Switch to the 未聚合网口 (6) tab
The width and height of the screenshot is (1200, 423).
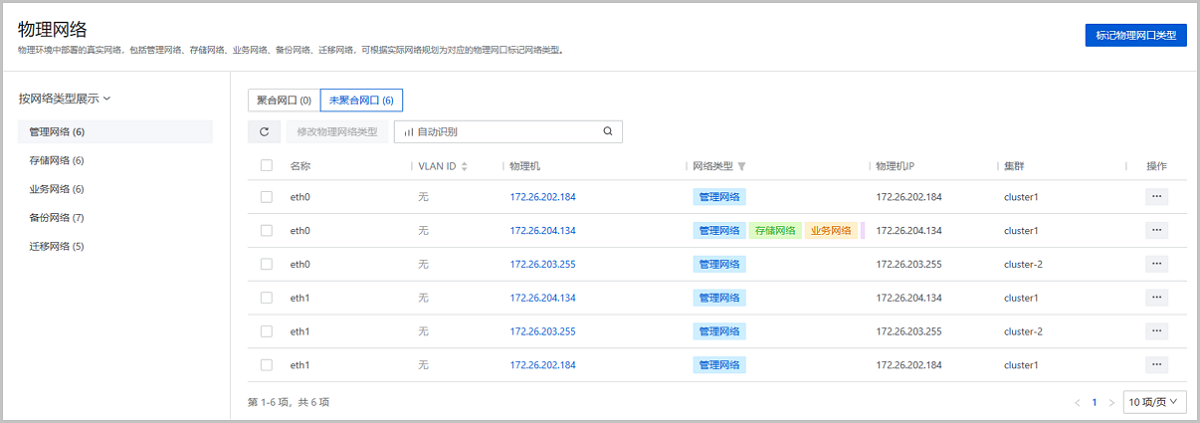pyautogui.click(x=361, y=100)
